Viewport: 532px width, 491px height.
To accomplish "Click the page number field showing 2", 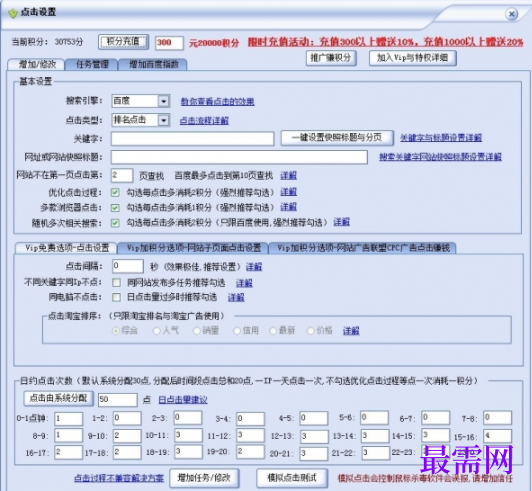I will 122,175.
